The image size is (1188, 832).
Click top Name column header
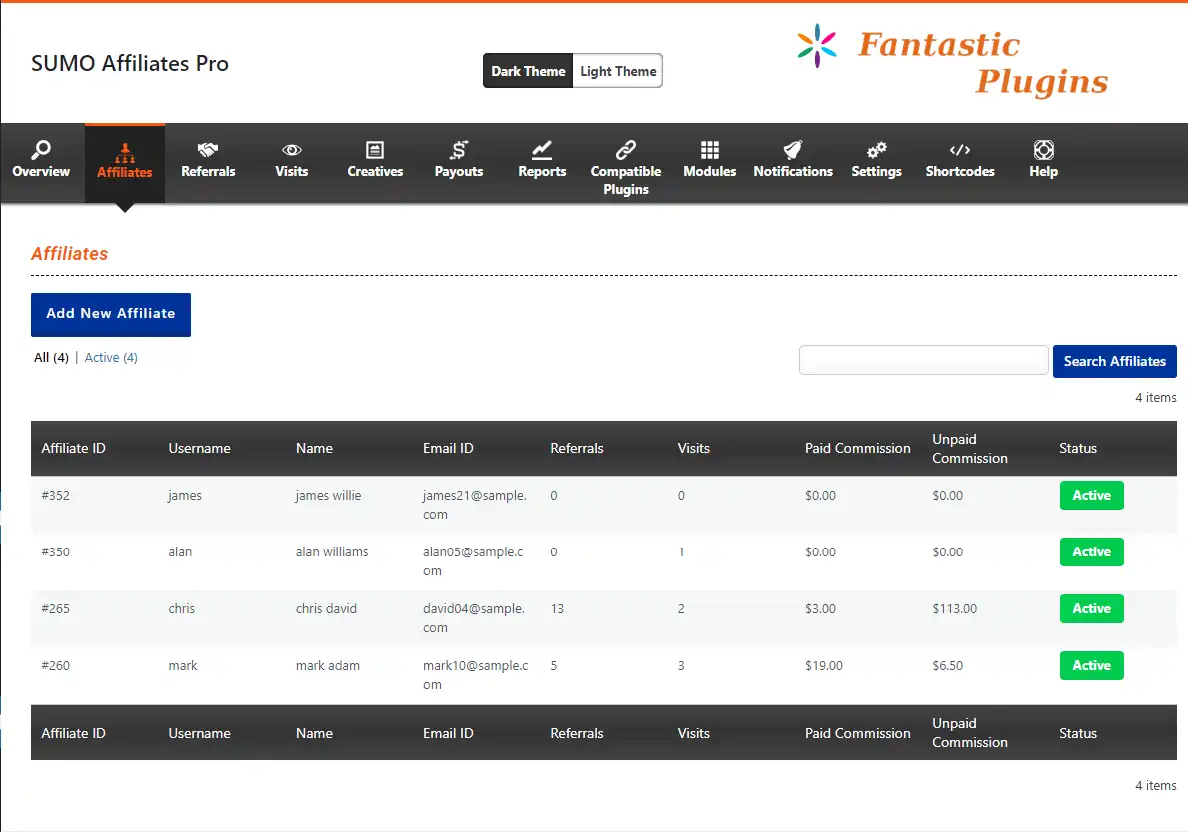(x=314, y=449)
